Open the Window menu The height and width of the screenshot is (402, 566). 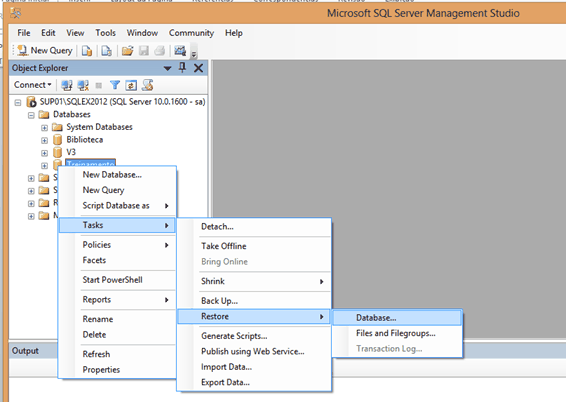tap(142, 33)
